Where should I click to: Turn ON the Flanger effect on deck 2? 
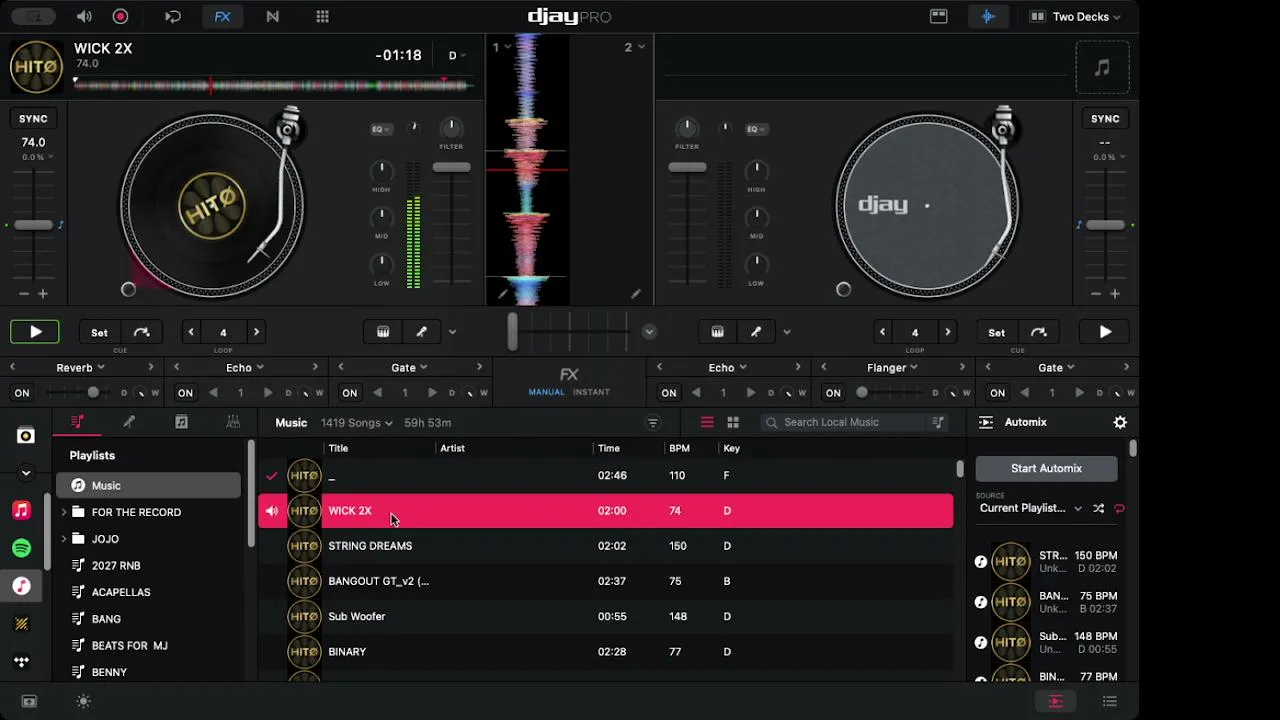tap(833, 393)
